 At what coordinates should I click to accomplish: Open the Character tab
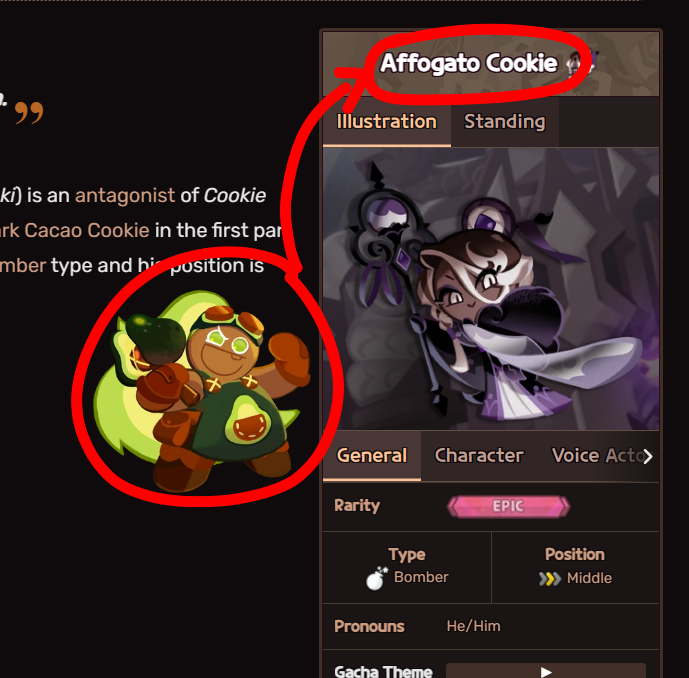tap(479, 455)
